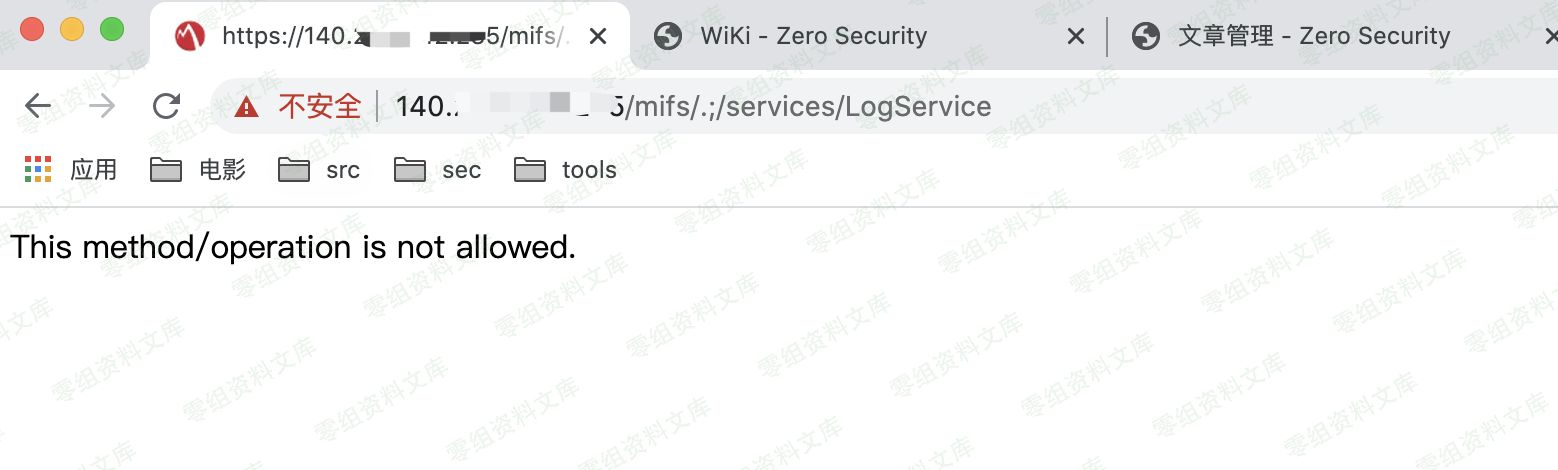The width and height of the screenshot is (1558, 470).
Task: Close the WiKi - Zero Security tab
Action: click(x=1076, y=37)
